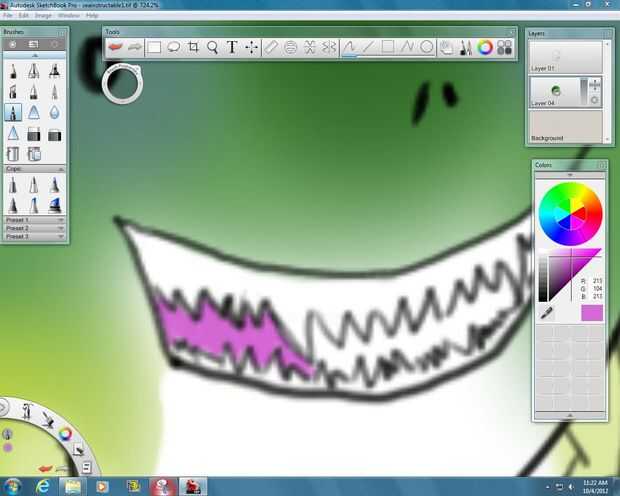Select the straight line draw style

point(368,47)
